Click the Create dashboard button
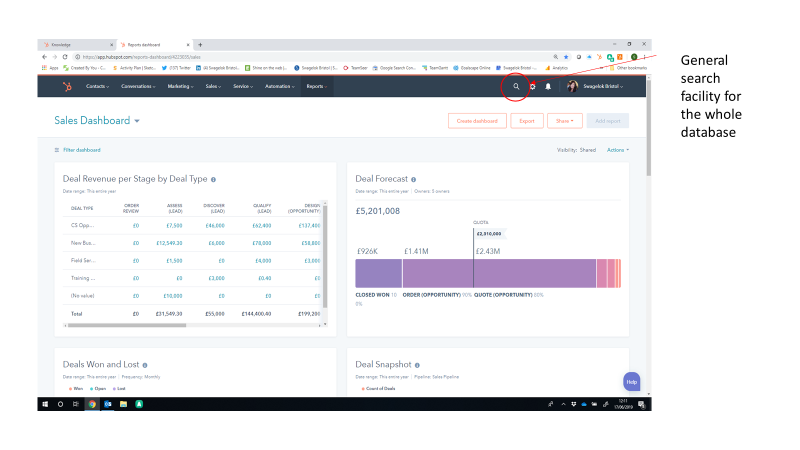800x450 pixels. [477, 121]
